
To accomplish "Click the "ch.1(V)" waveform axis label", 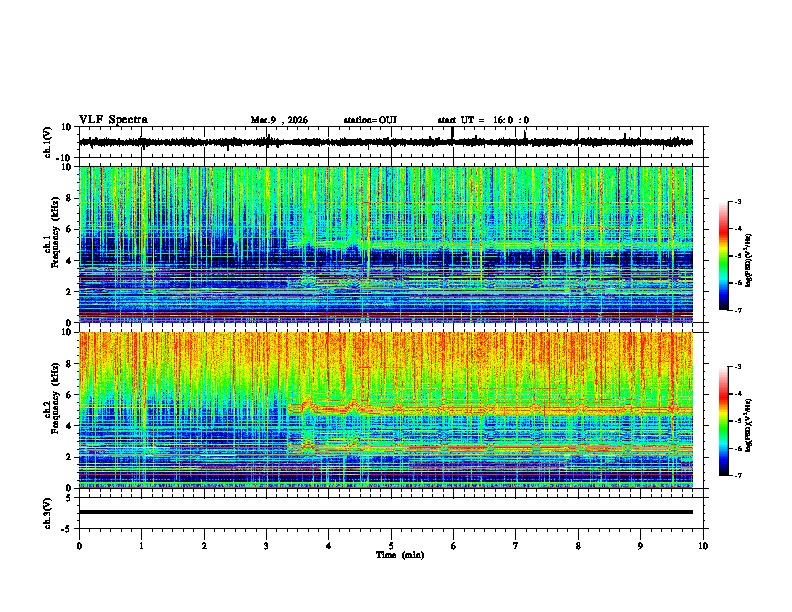I will 48,142.
